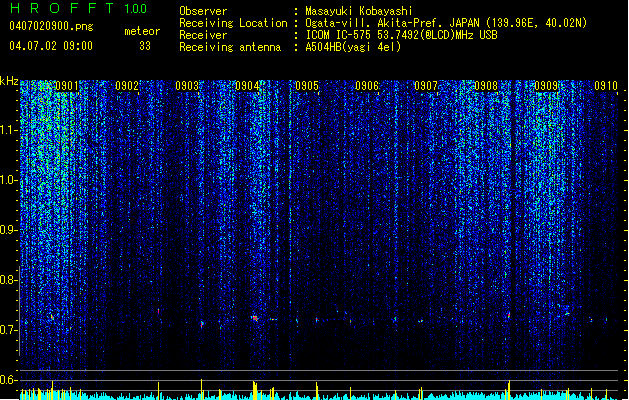Click the 0.6 frequency axis label
The width and height of the screenshot is (629, 400).
point(8,380)
